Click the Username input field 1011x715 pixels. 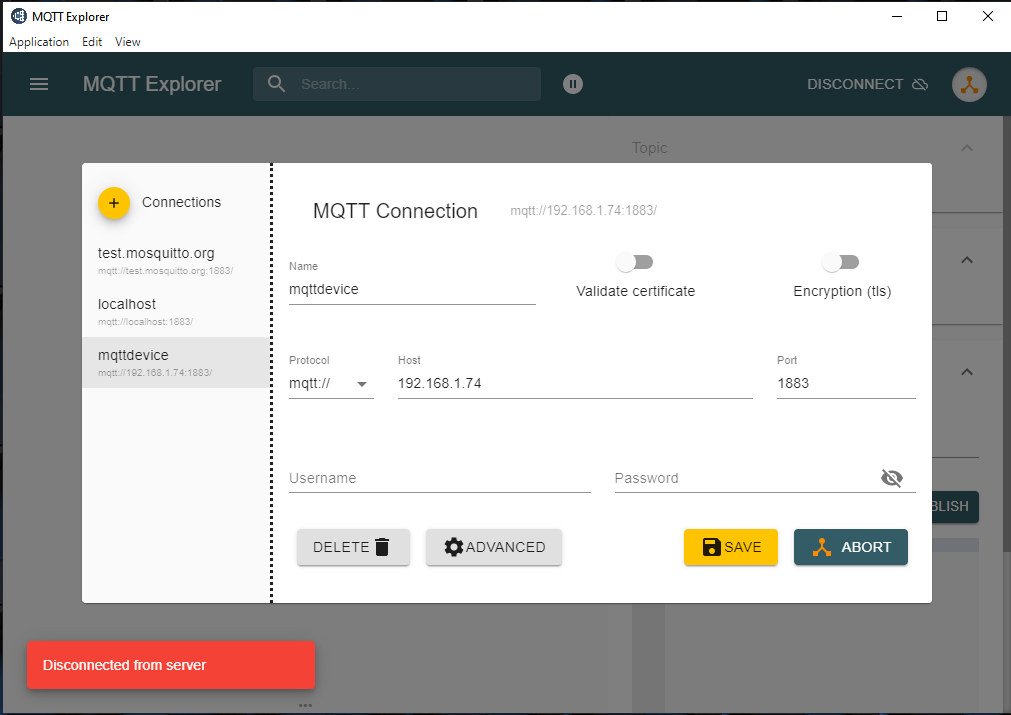pyautogui.click(x=440, y=478)
